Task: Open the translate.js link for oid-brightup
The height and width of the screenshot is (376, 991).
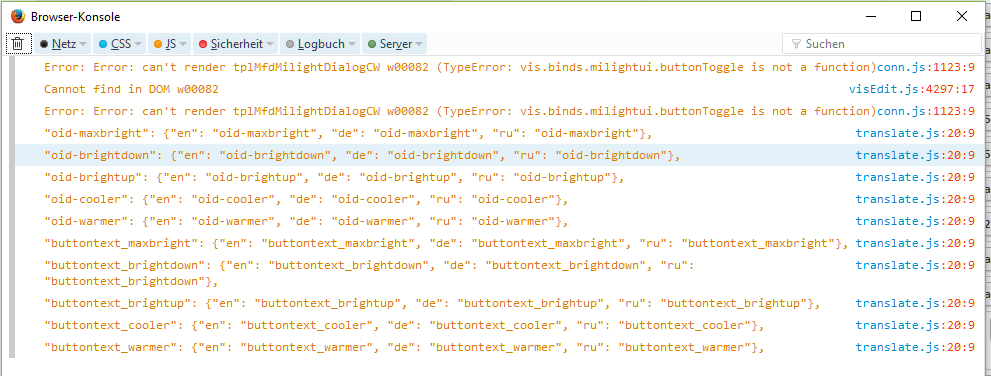Action: pos(915,178)
